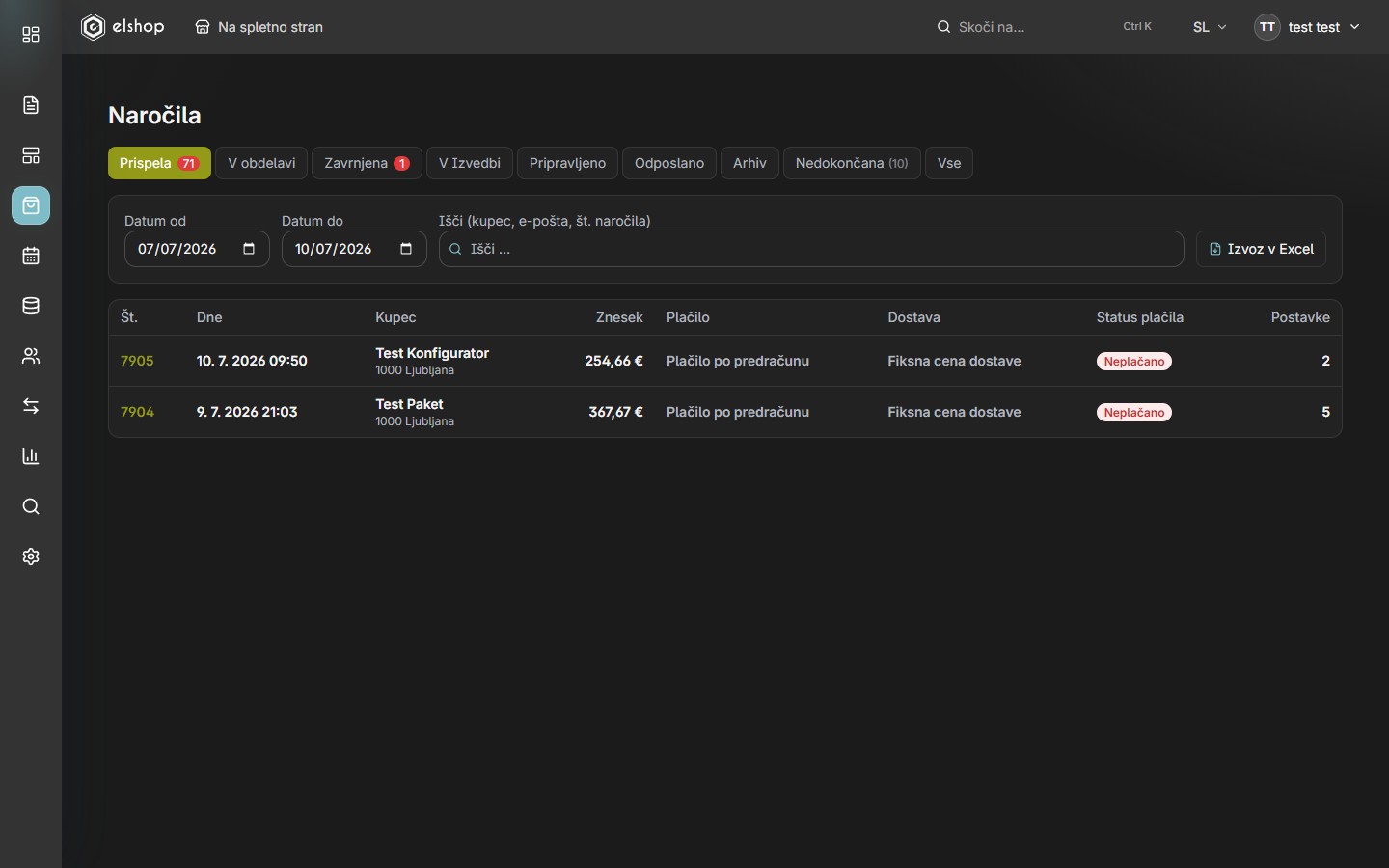The image size is (1389, 868).
Task: Click the Neplačano badge for Test Paket
Action: pos(1134,412)
